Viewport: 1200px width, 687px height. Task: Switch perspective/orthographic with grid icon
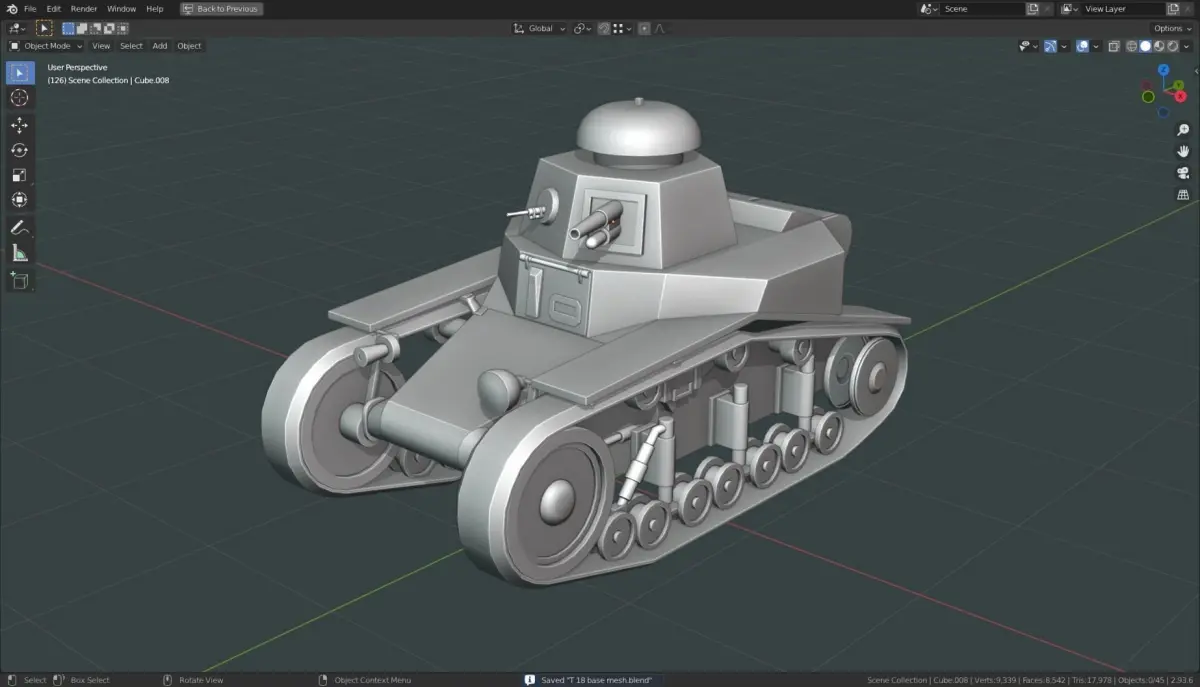click(x=1183, y=195)
